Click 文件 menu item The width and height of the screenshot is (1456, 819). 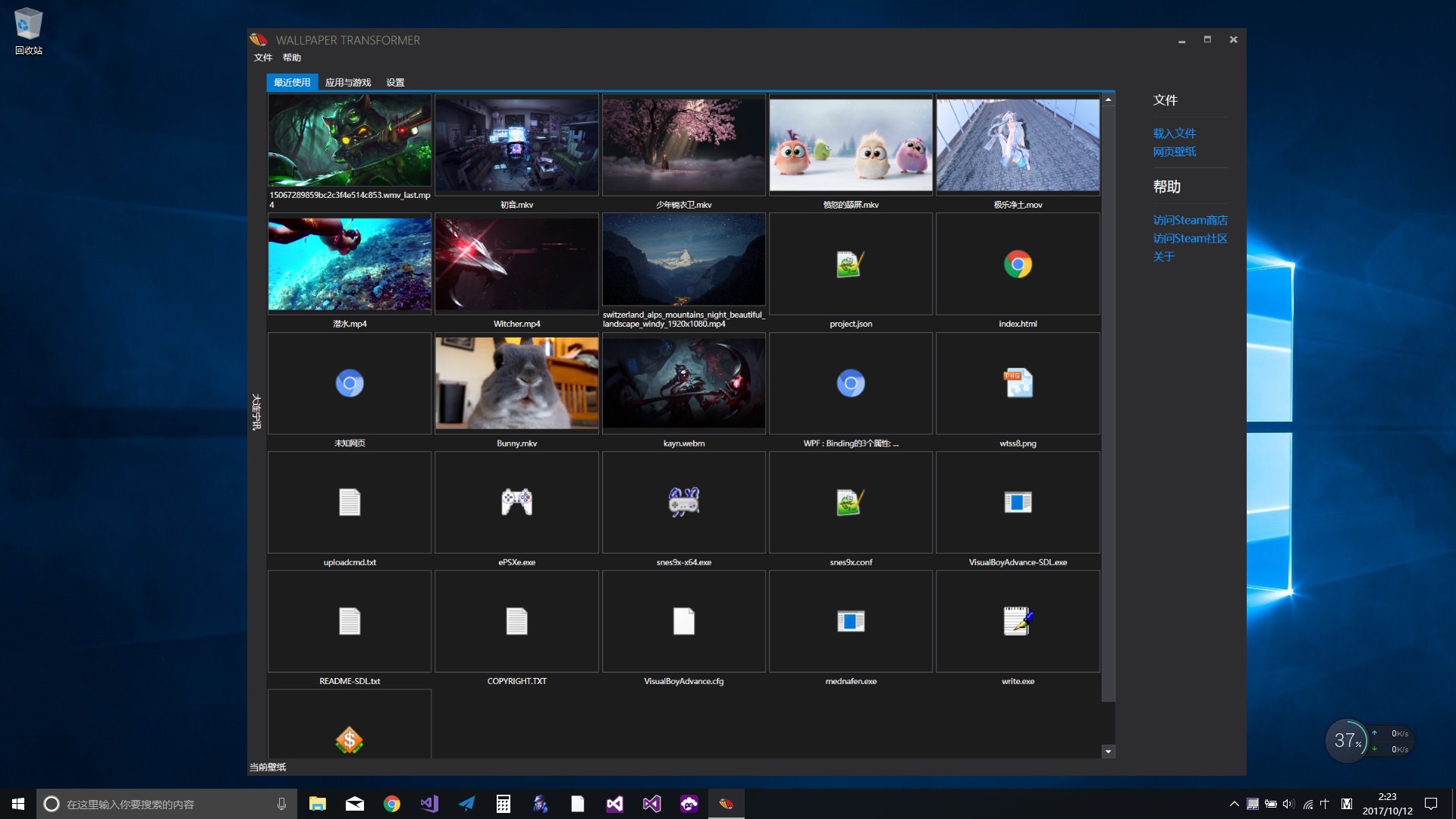[x=263, y=57]
